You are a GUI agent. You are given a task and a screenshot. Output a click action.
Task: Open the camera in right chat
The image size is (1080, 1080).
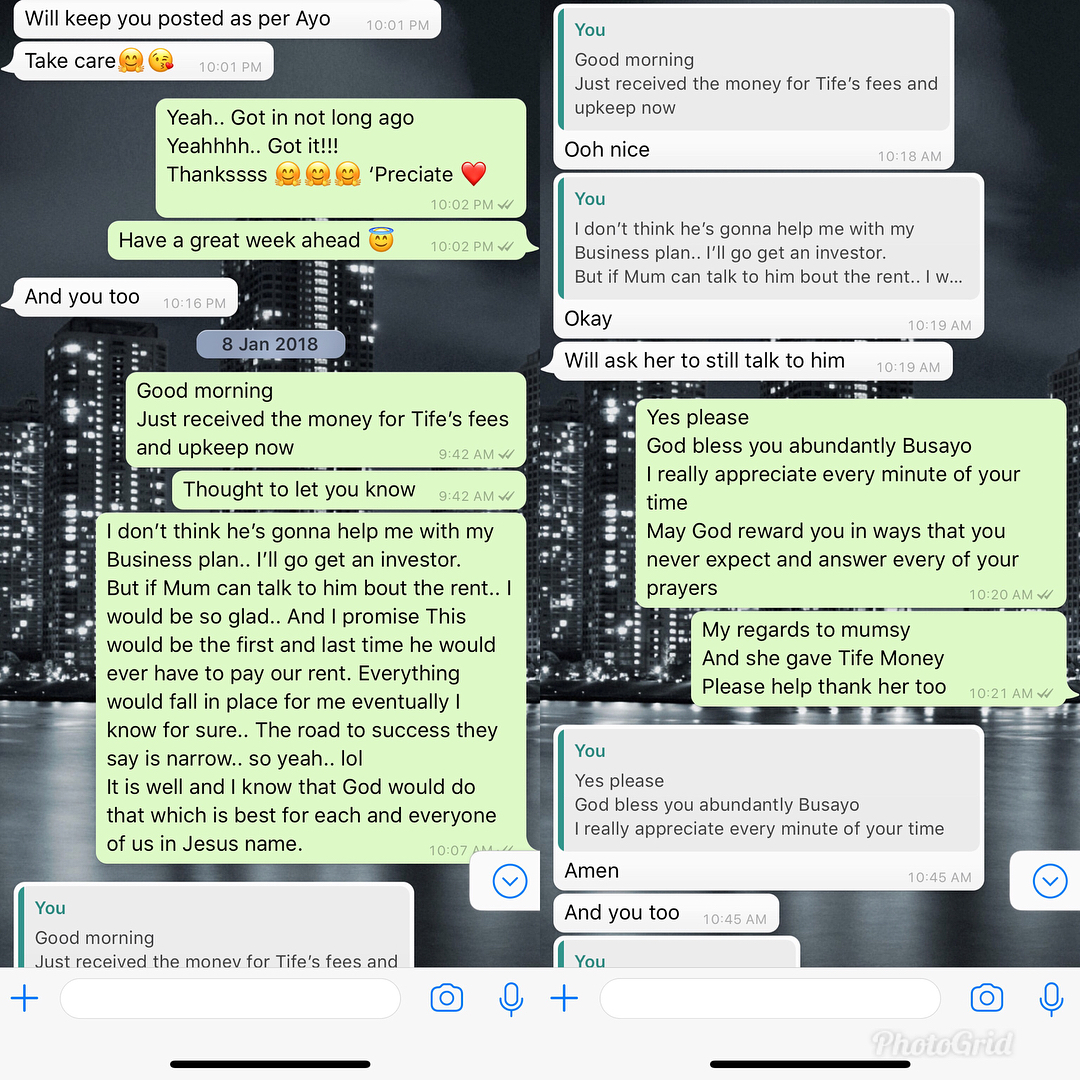(986, 998)
